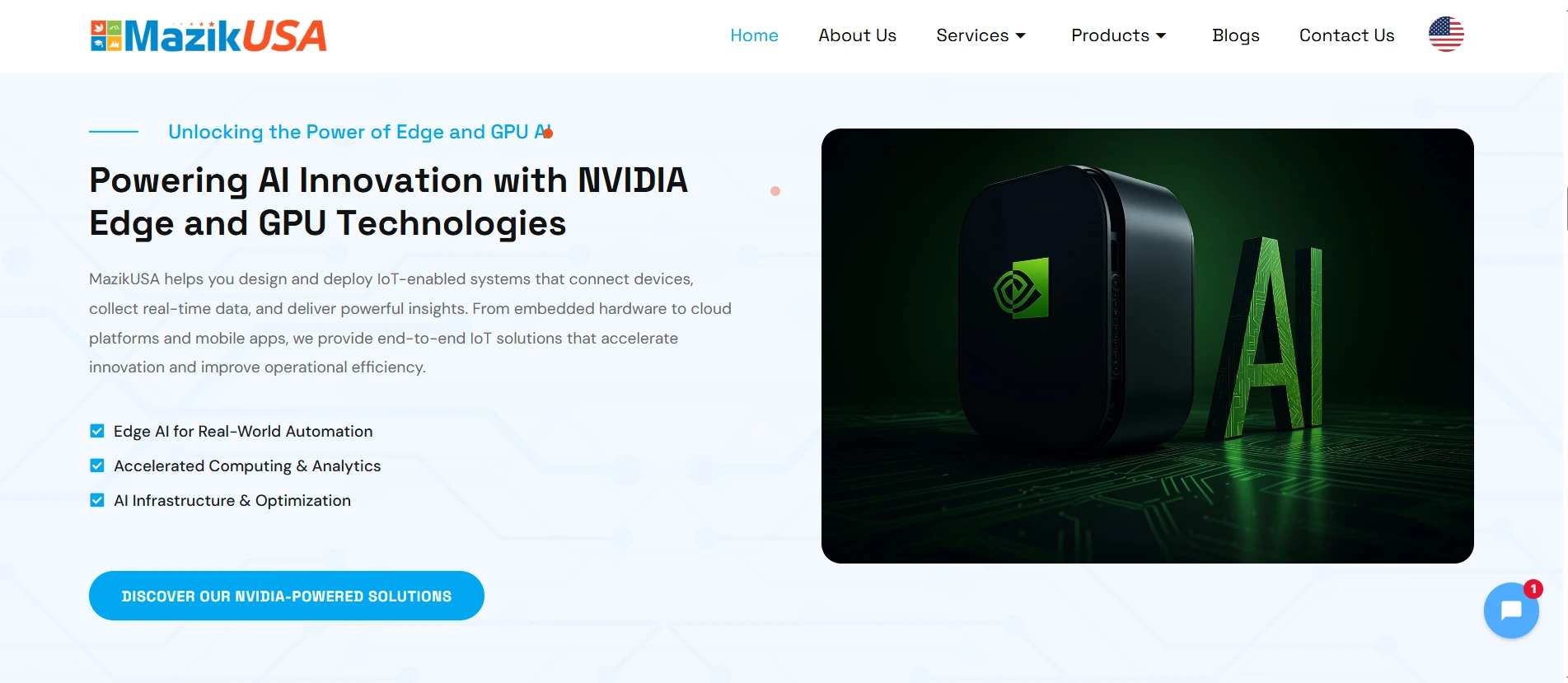
Task: Click the green NVIDIA logo on device
Action: 1022,288
